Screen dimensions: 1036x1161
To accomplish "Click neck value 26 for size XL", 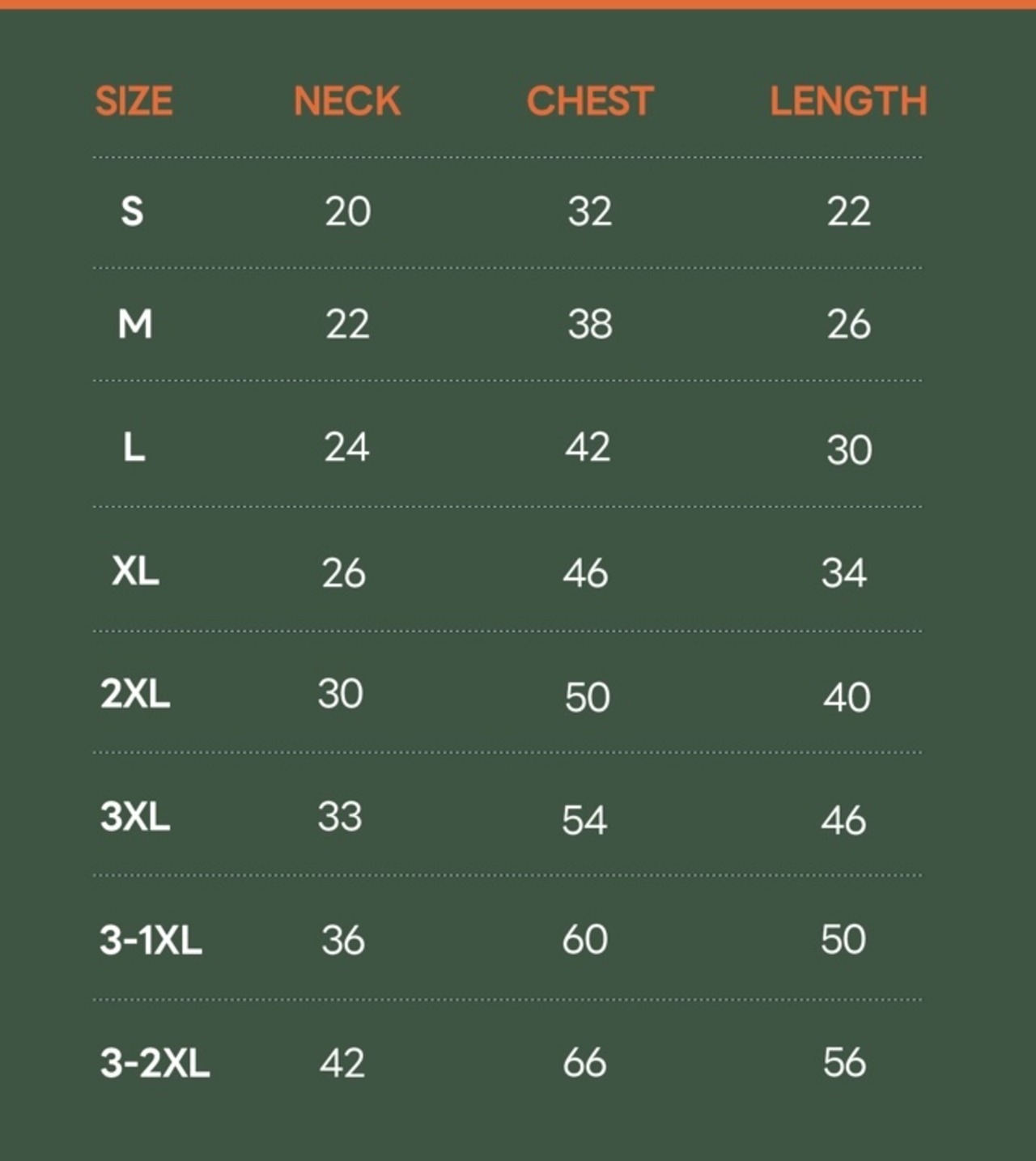I will [x=344, y=573].
